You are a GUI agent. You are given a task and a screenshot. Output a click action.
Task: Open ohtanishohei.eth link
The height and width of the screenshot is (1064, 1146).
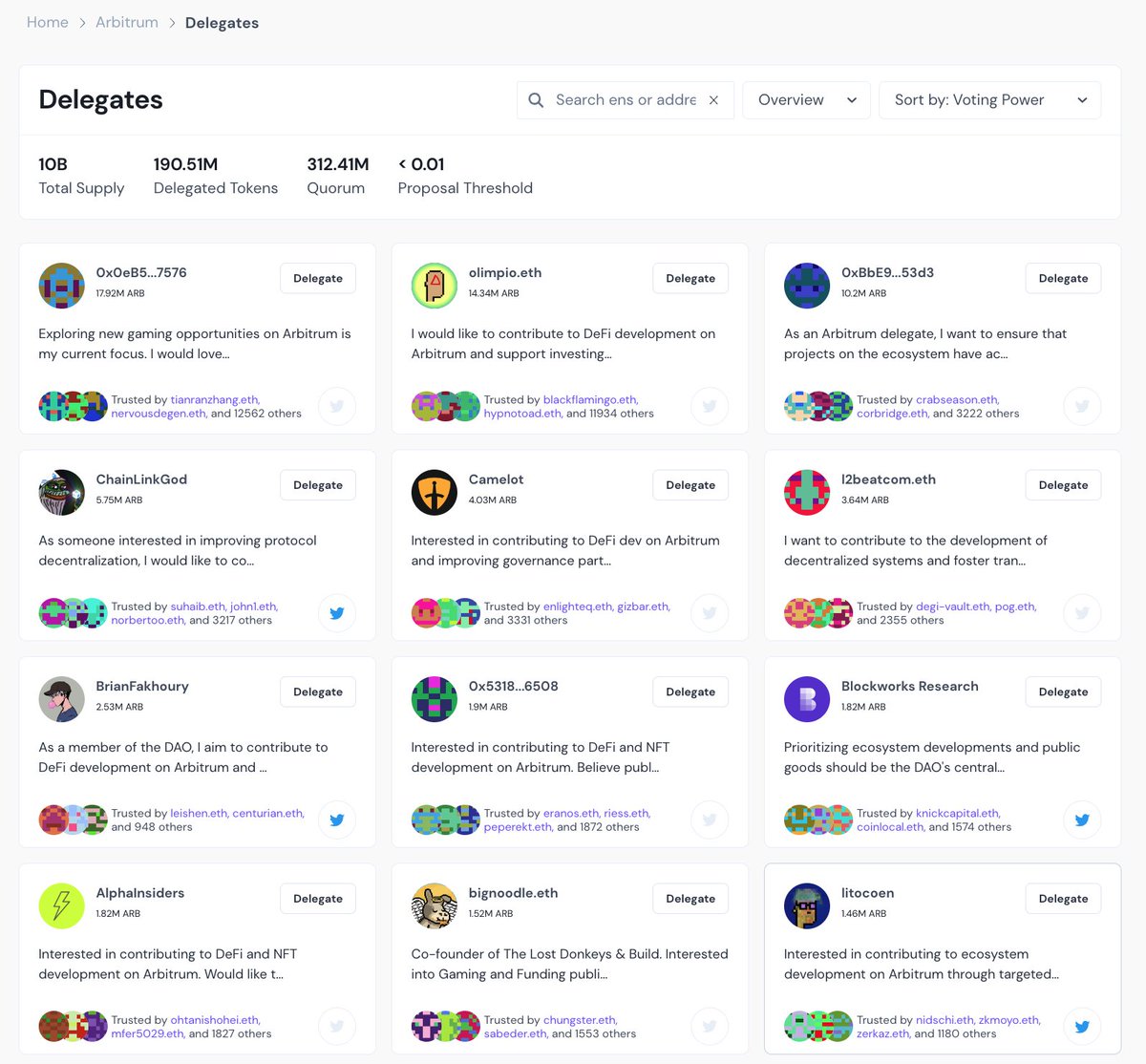click(215, 1020)
